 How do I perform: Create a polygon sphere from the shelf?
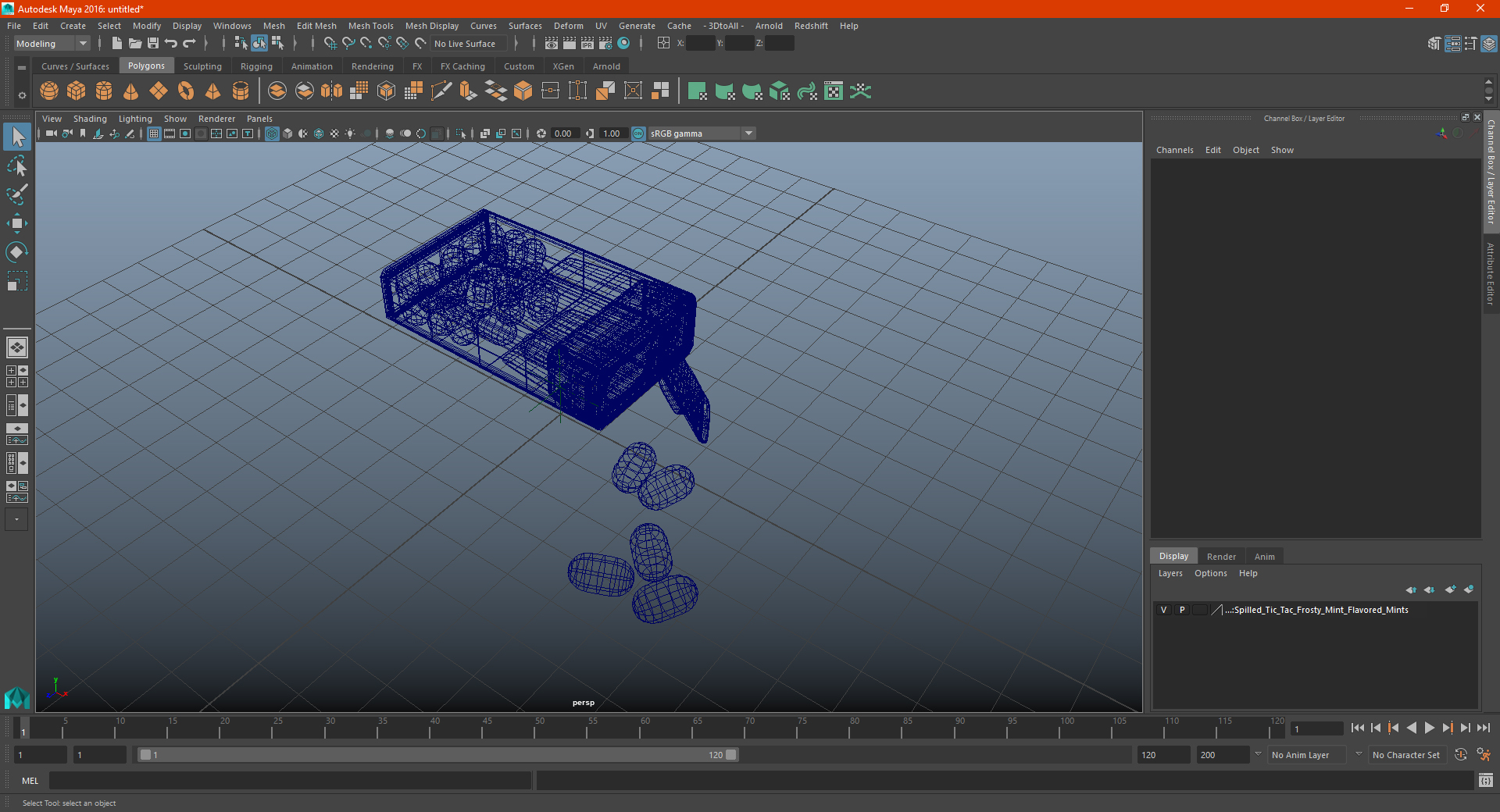coord(49,91)
